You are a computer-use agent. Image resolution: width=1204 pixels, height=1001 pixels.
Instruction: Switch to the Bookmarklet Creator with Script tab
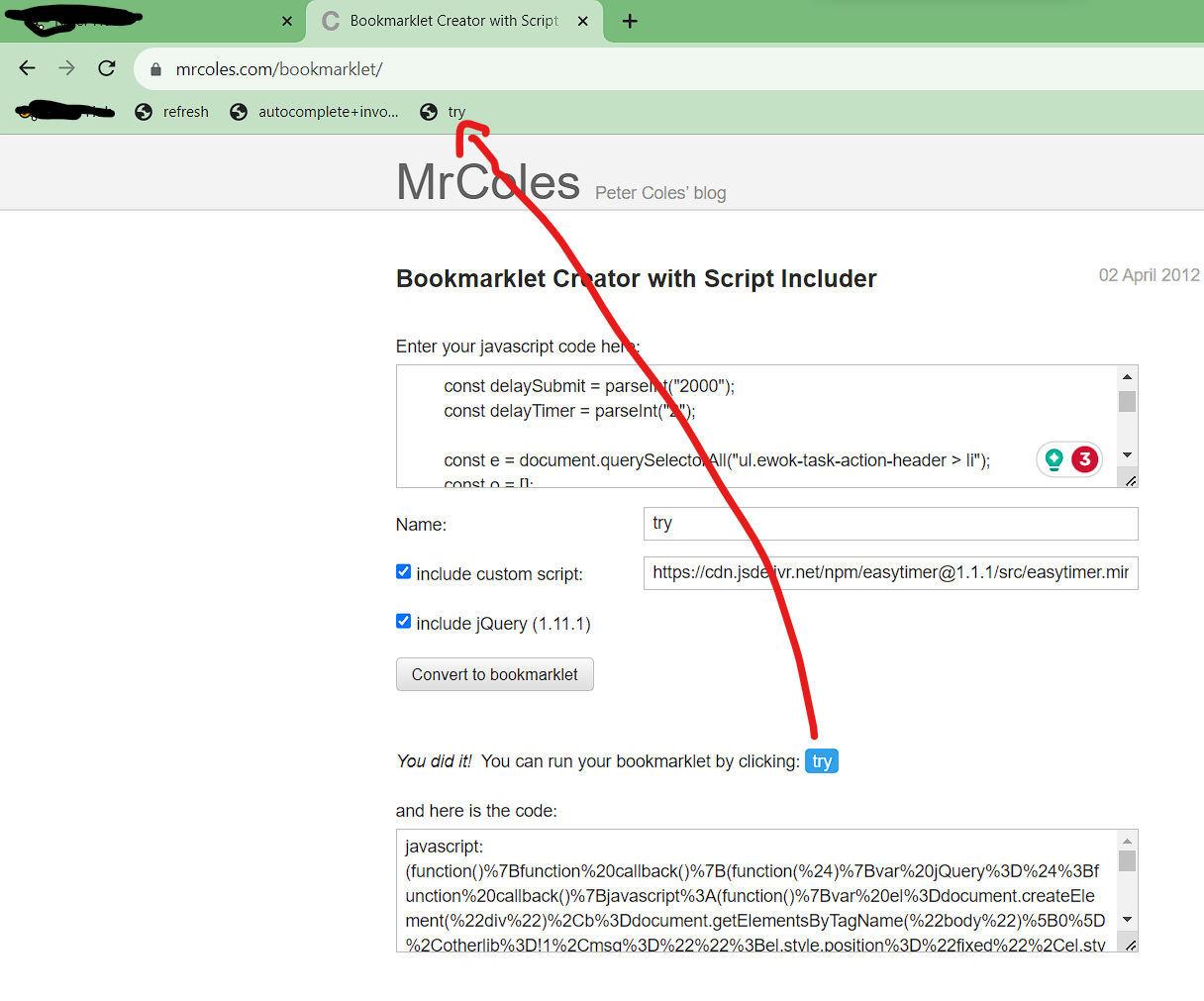pyautogui.click(x=454, y=21)
